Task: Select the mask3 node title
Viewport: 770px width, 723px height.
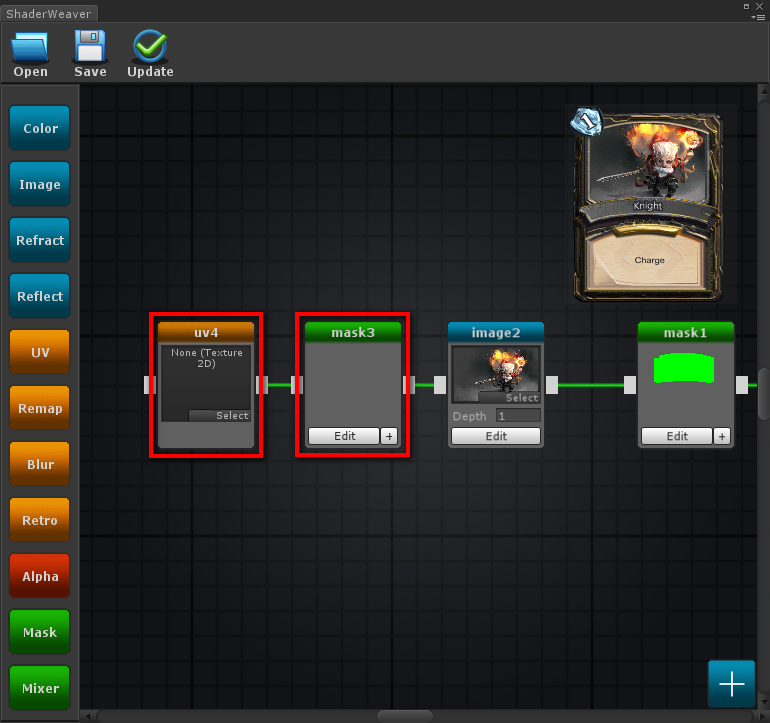Action: 353,333
